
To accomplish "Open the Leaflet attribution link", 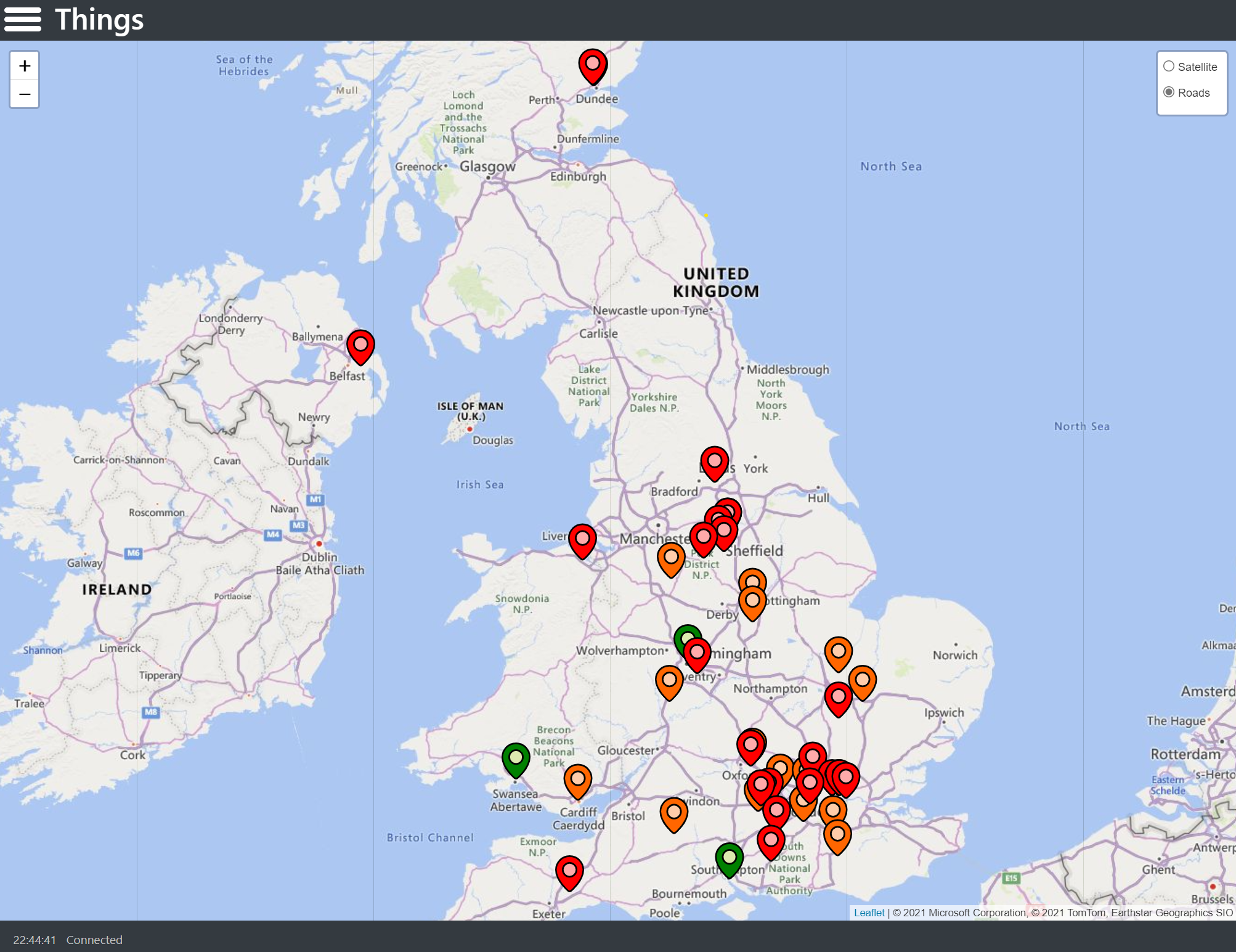I will click(869, 913).
